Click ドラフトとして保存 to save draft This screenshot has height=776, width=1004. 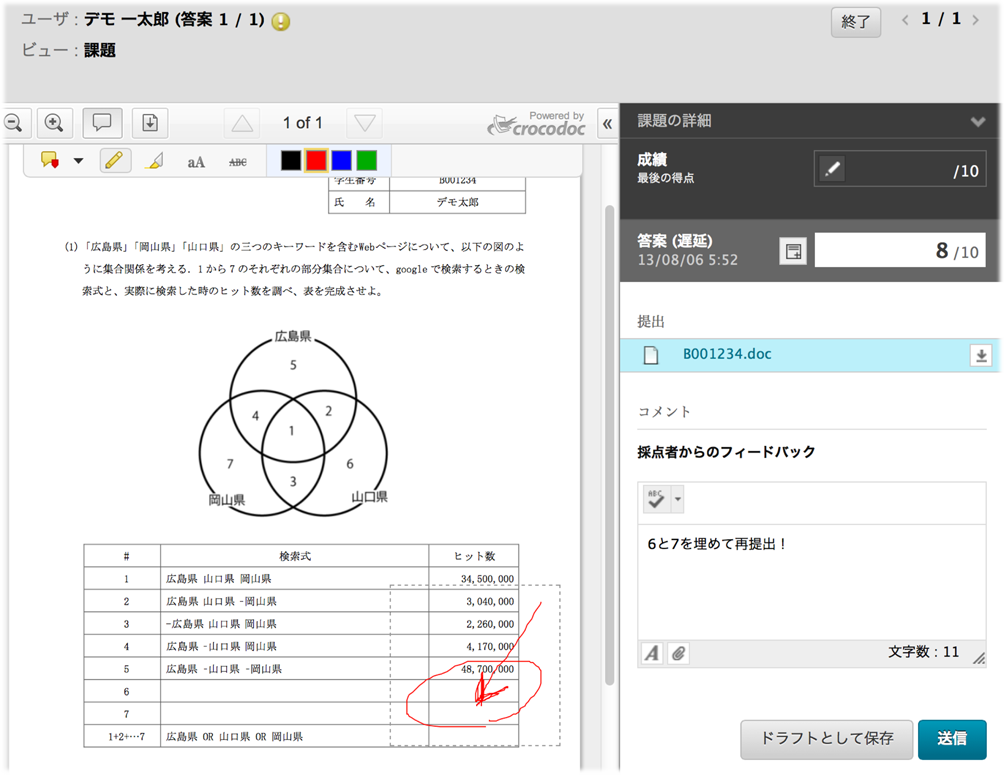(826, 739)
